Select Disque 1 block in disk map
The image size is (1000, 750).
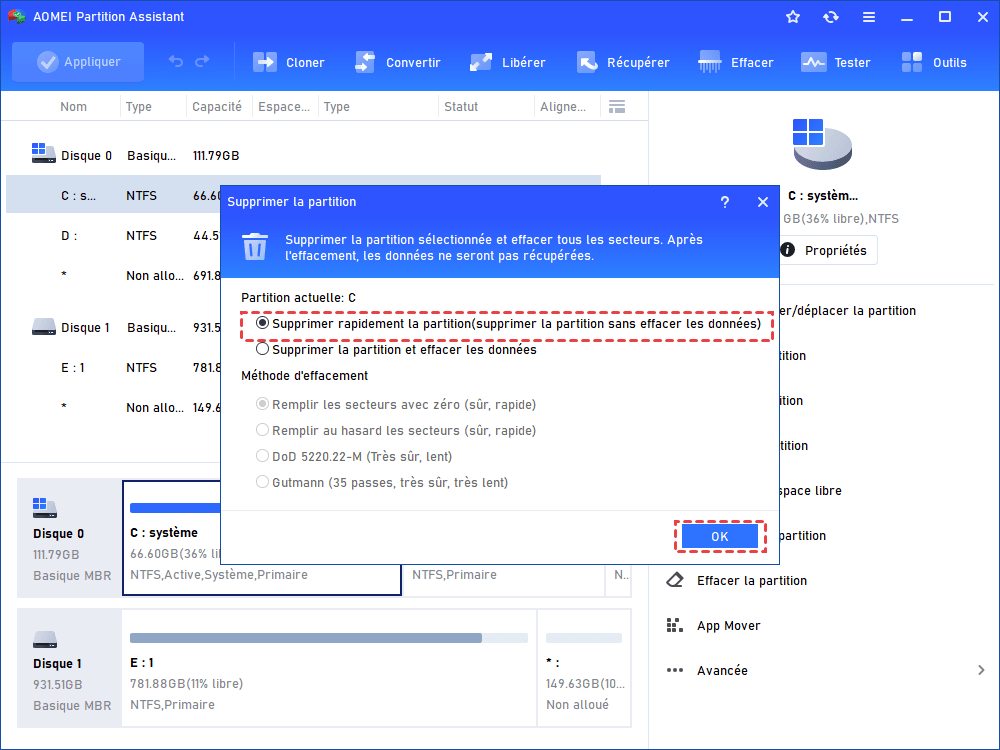point(69,668)
